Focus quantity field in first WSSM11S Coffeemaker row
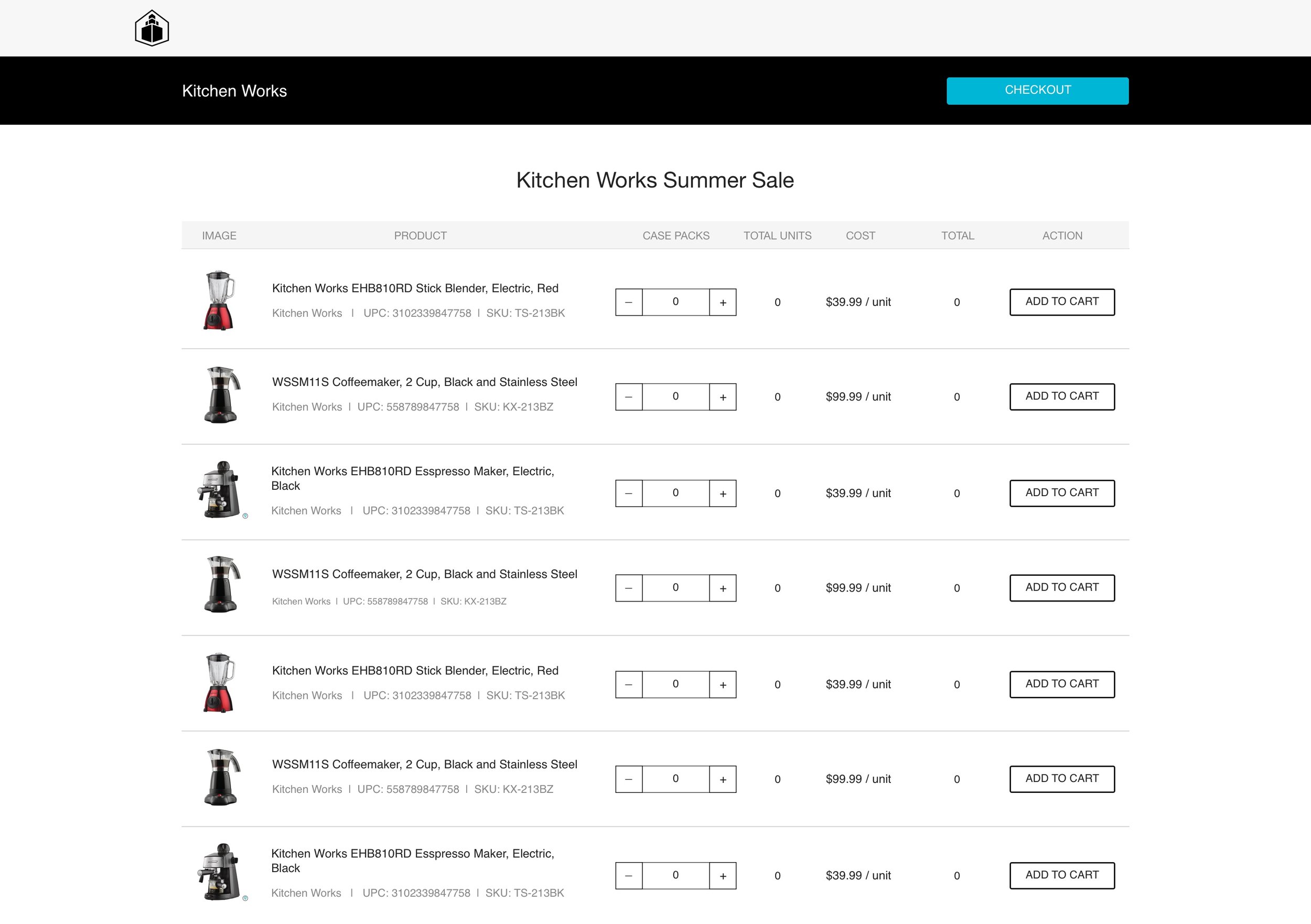 (675, 397)
